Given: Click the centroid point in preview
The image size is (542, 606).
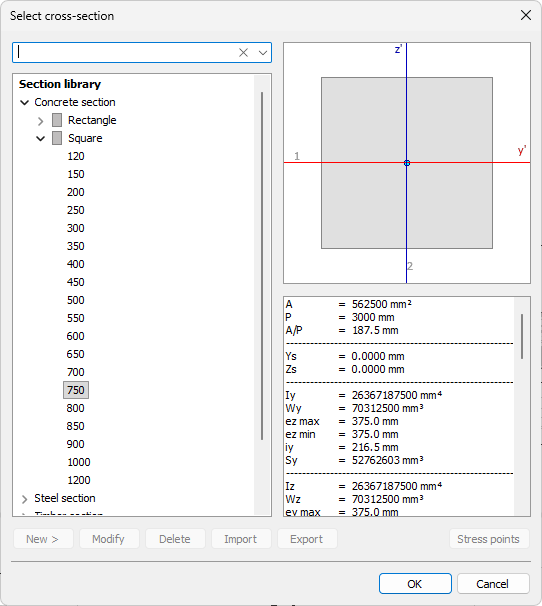Looking at the screenshot, I should [x=407, y=163].
